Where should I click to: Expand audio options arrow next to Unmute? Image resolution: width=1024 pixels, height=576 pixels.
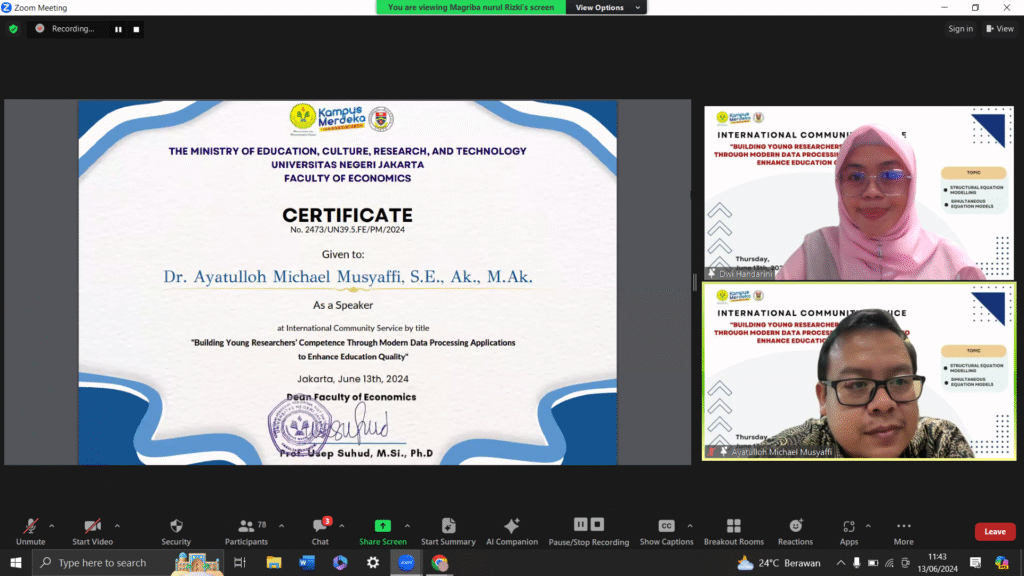(52, 525)
